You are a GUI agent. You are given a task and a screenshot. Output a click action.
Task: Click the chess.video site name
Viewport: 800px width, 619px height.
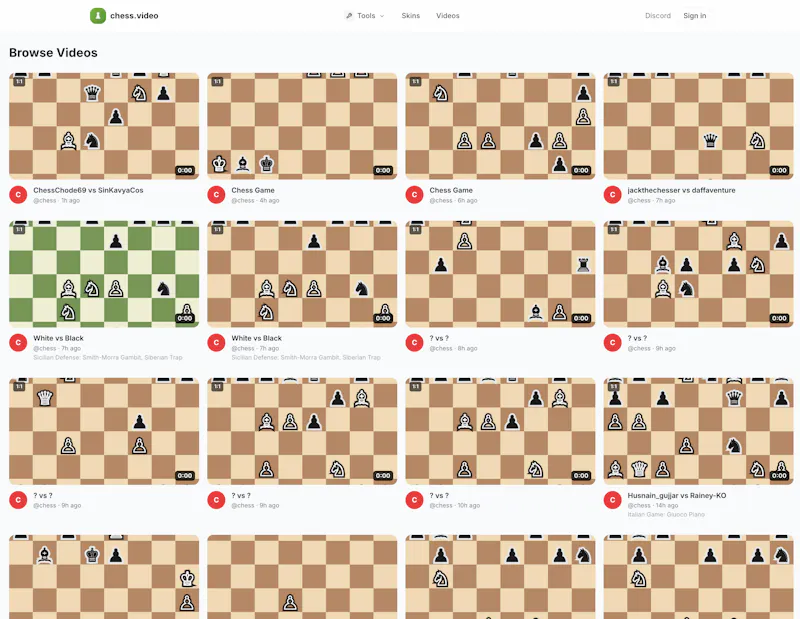(134, 16)
